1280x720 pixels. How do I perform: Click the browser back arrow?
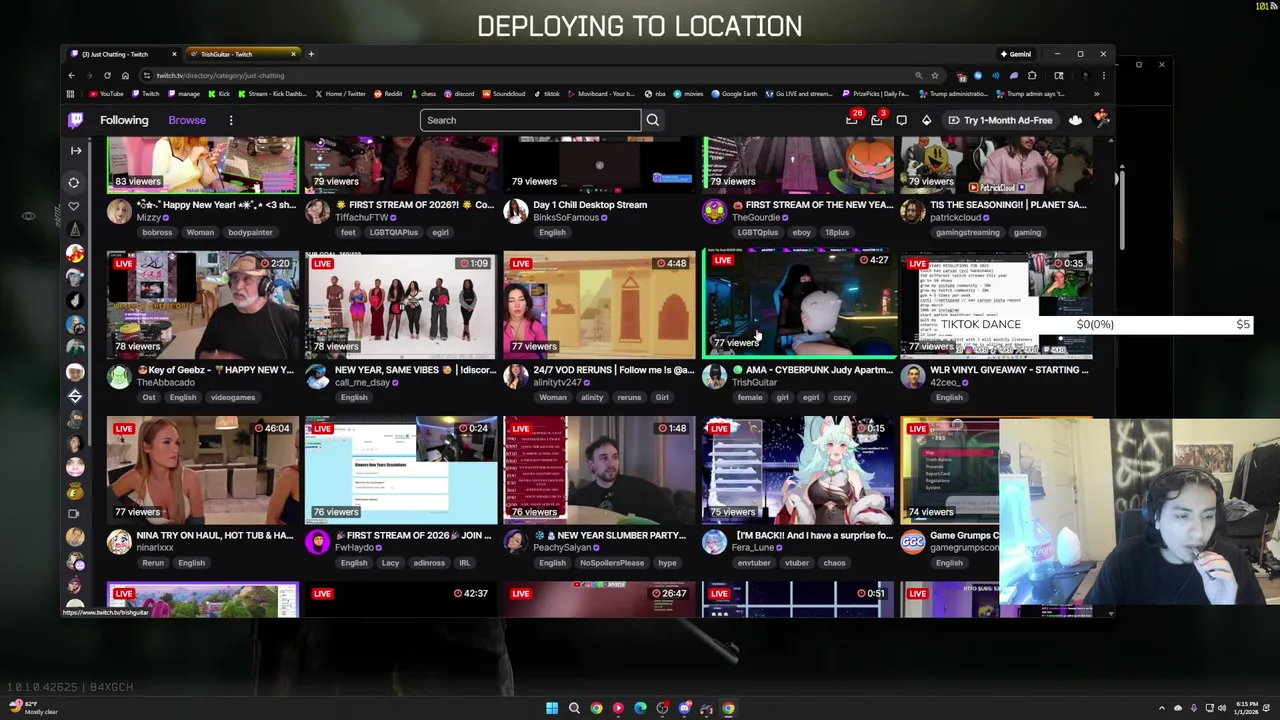pos(71,75)
